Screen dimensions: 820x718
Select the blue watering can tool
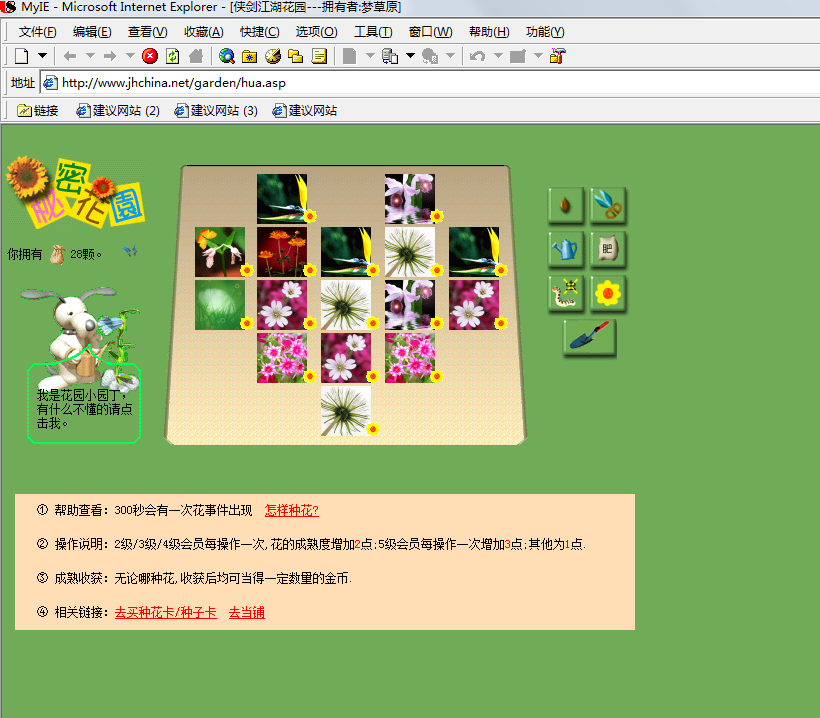tap(566, 249)
